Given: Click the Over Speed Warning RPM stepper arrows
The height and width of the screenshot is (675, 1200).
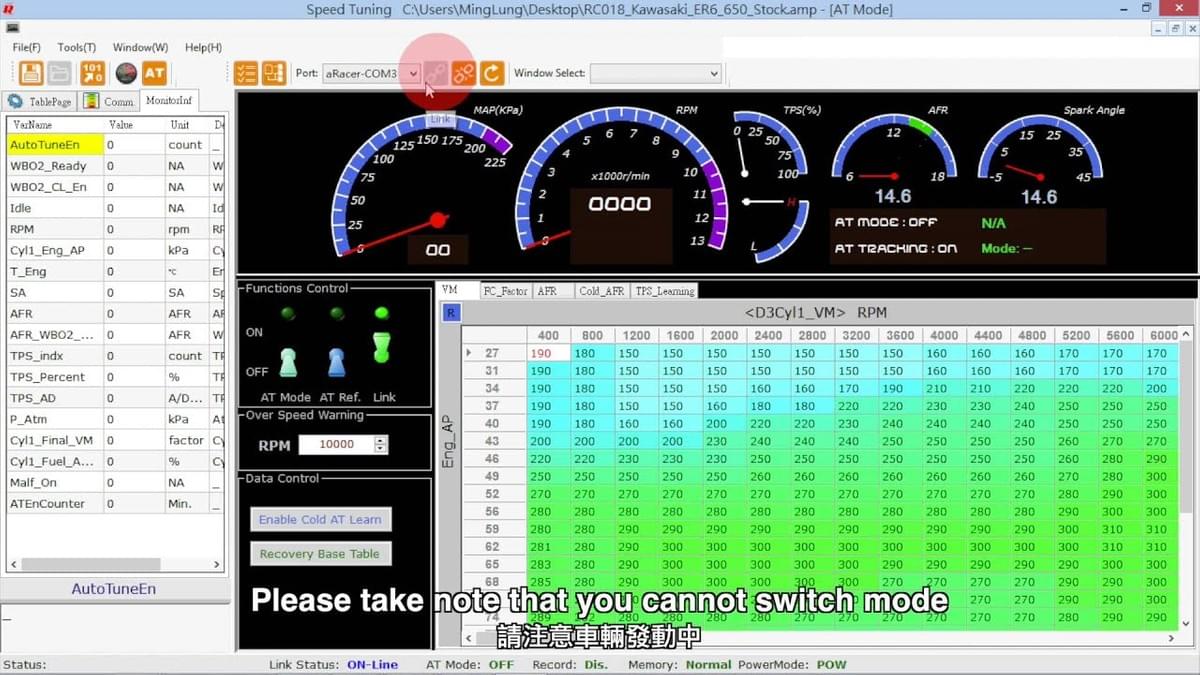Looking at the screenshot, I should [380, 445].
